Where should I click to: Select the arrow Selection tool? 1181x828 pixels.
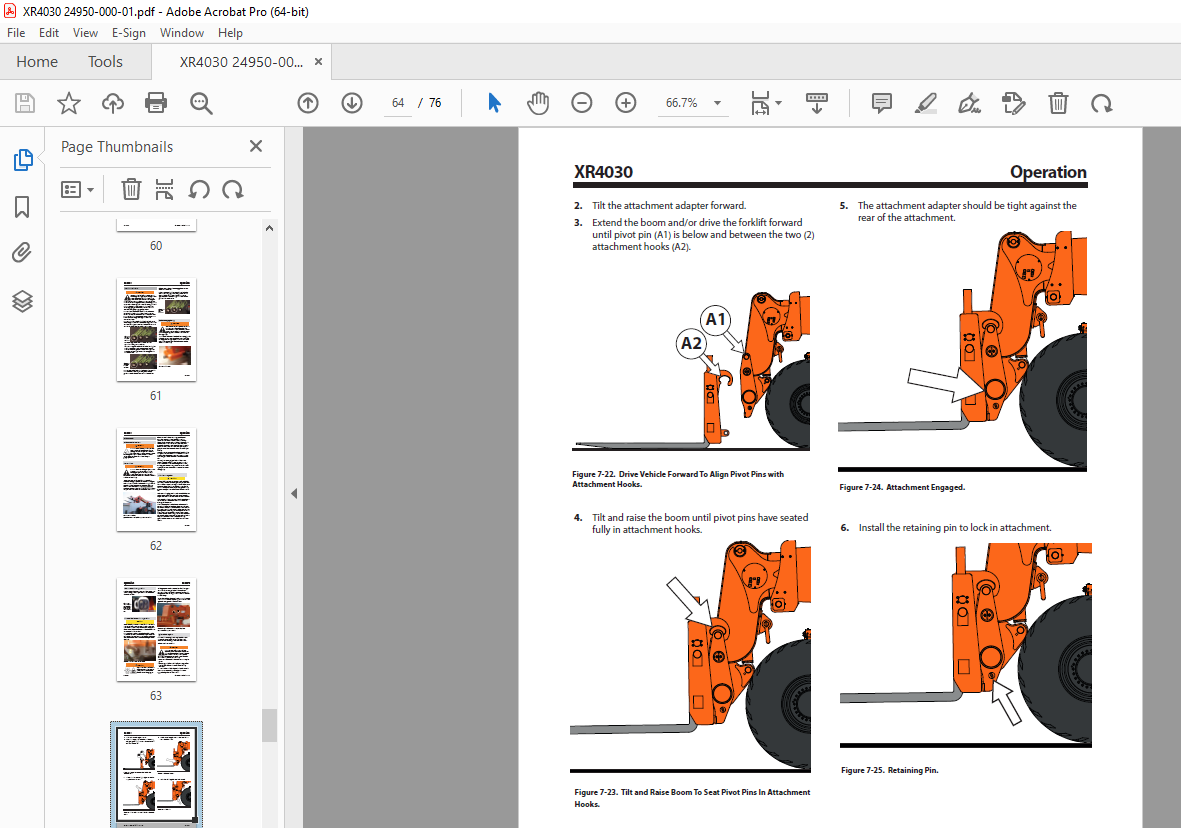click(x=494, y=103)
